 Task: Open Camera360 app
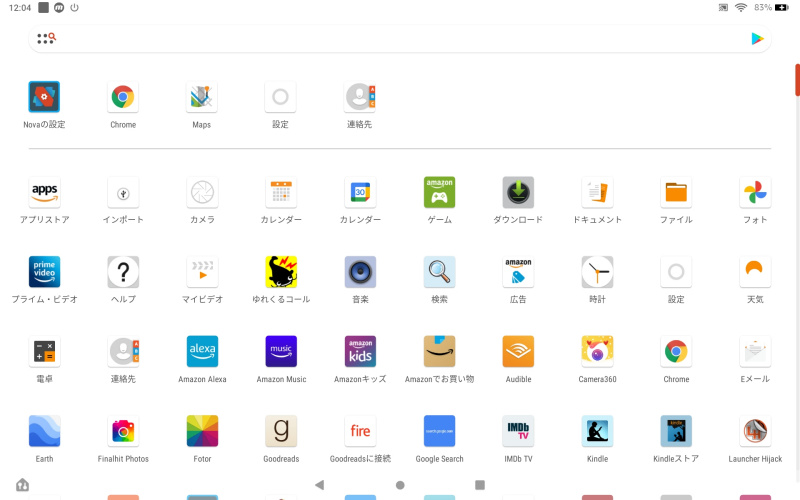[597, 352]
